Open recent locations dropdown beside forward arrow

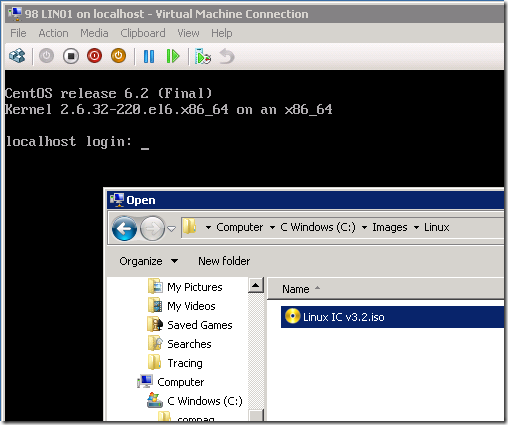pos(171,229)
